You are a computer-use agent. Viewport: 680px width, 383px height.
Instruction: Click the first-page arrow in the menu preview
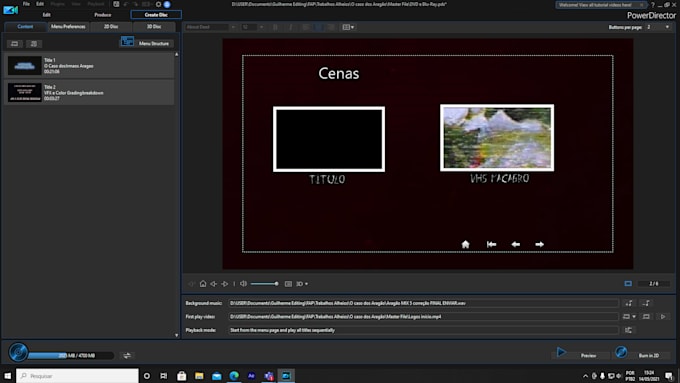pyautogui.click(x=491, y=244)
